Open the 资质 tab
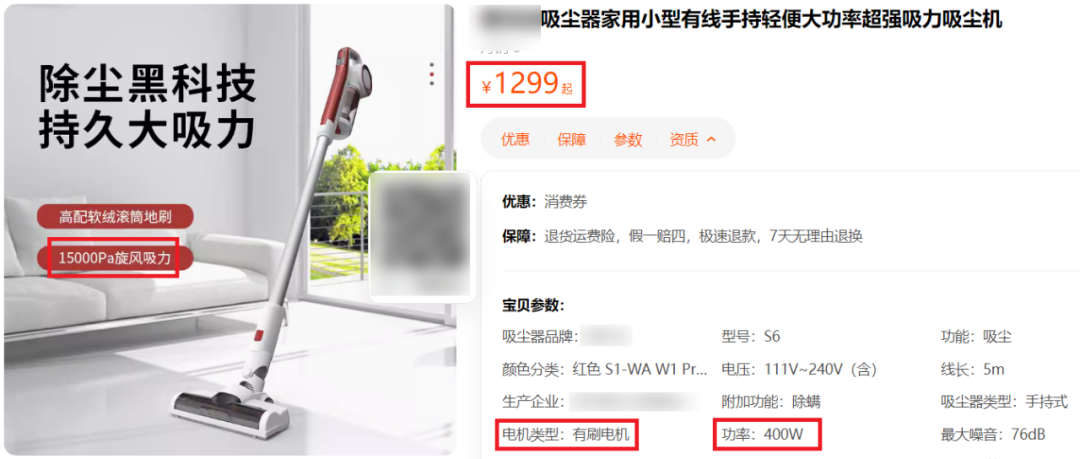The width and height of the screenshot is (1080, 459). pos(684,139)
